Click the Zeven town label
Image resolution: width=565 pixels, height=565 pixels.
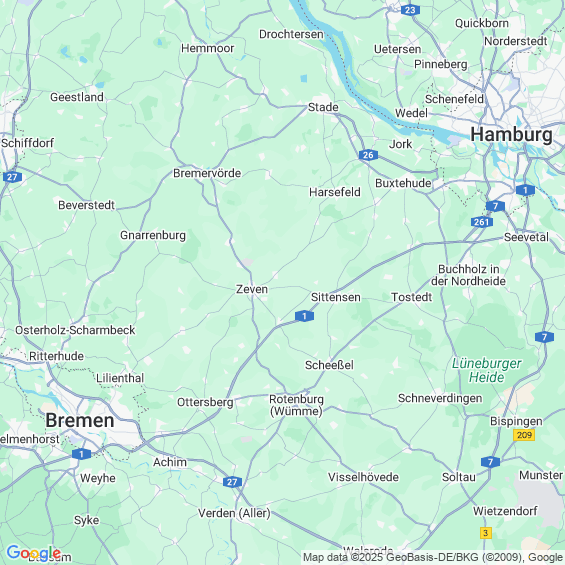point(252,289)
